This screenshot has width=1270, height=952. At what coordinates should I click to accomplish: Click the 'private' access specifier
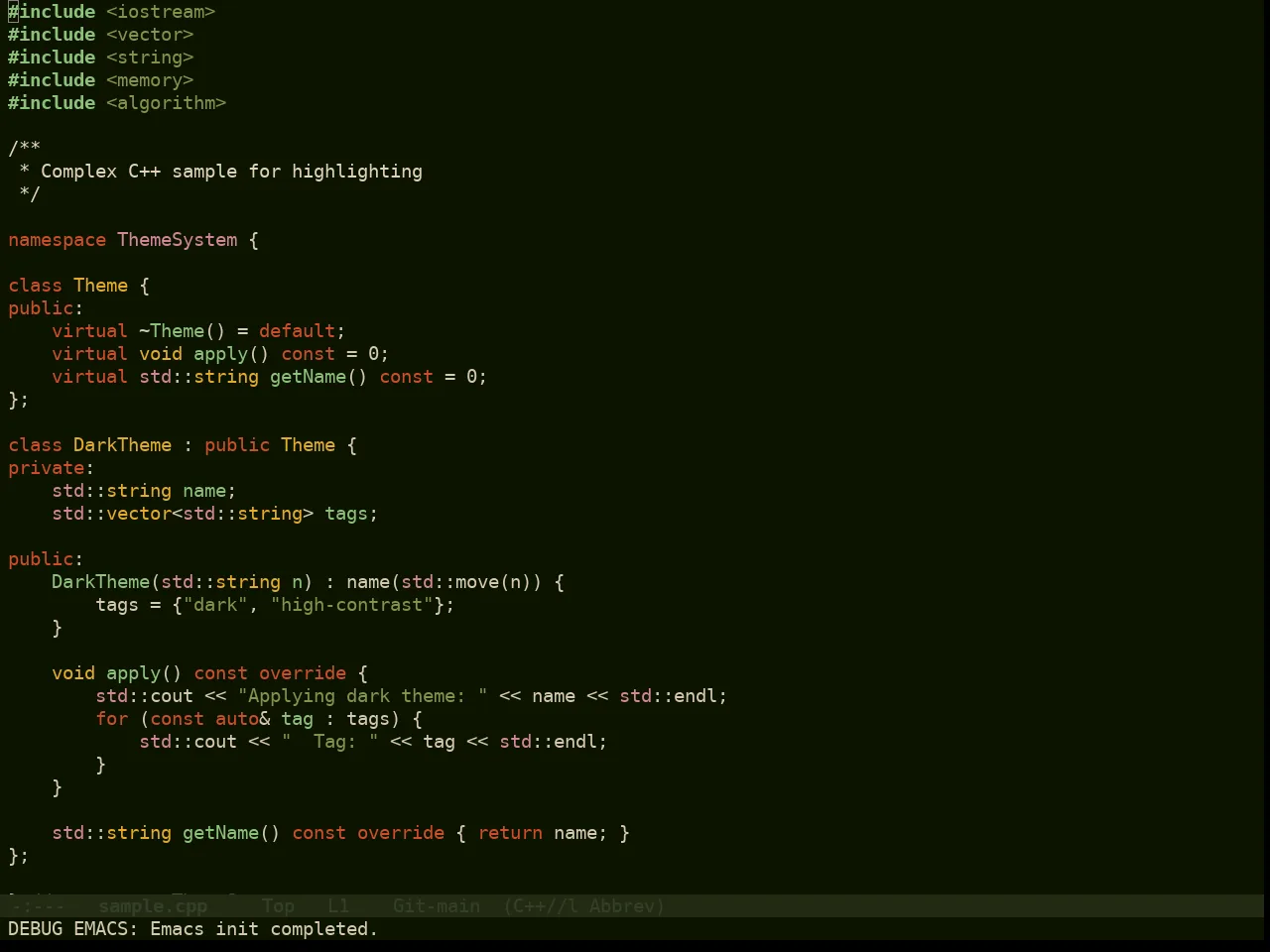(46, 468)
